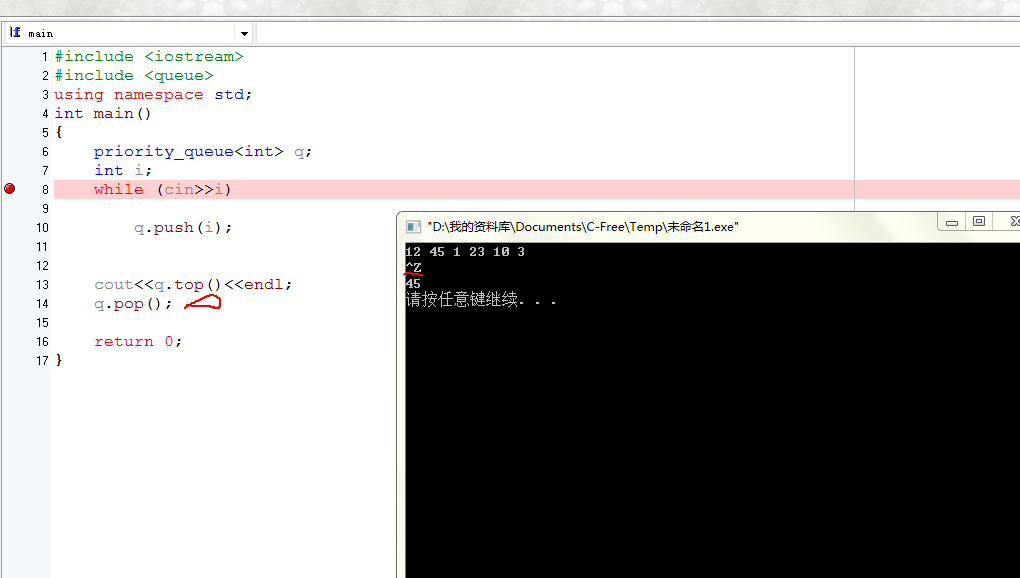
Task: Click console input line '12 45 1 23 10 3'
Action: 464,252
